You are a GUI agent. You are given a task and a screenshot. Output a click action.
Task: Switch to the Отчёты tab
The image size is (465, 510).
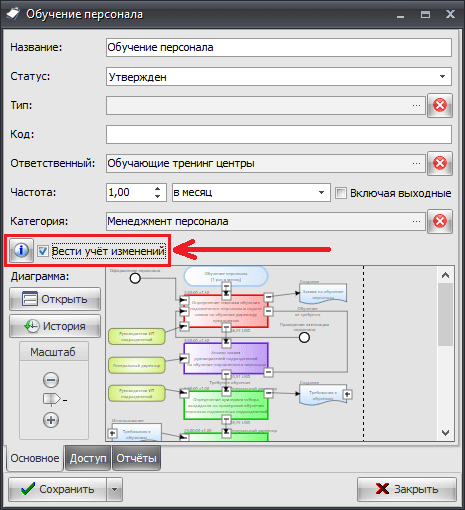pyautogui.click(x=136, y=458)
